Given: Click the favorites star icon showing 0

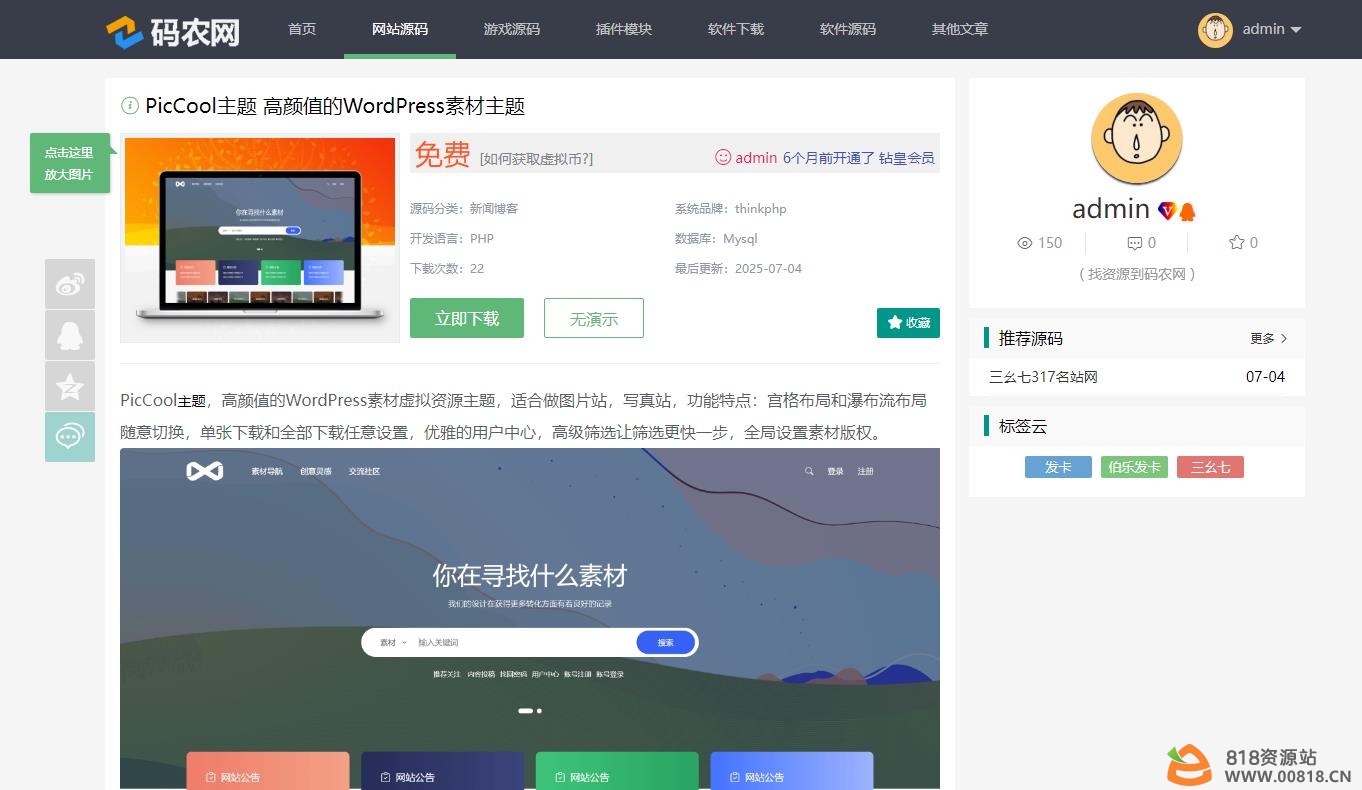Looking at the screenshot, I should 1237,242.
